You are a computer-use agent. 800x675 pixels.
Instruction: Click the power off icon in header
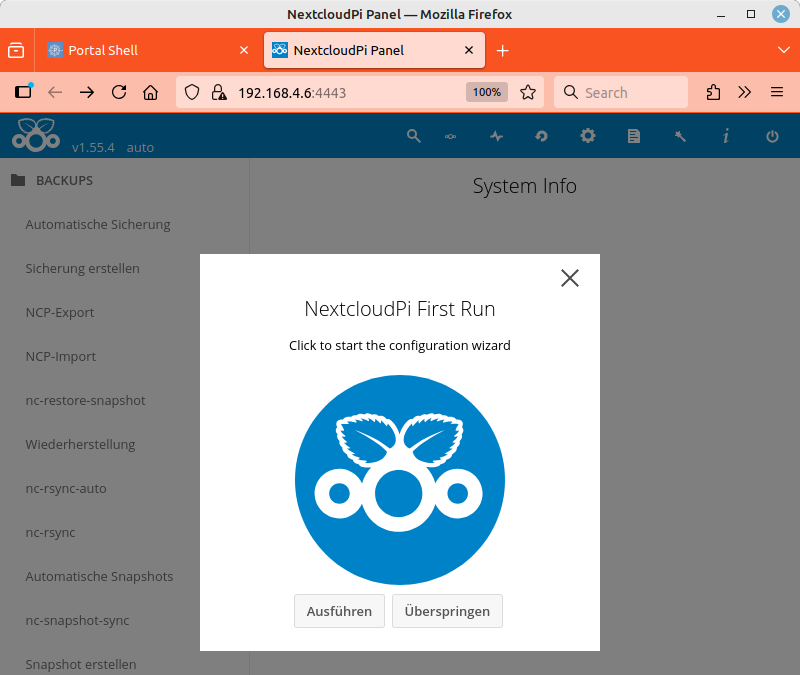[772, 136]
